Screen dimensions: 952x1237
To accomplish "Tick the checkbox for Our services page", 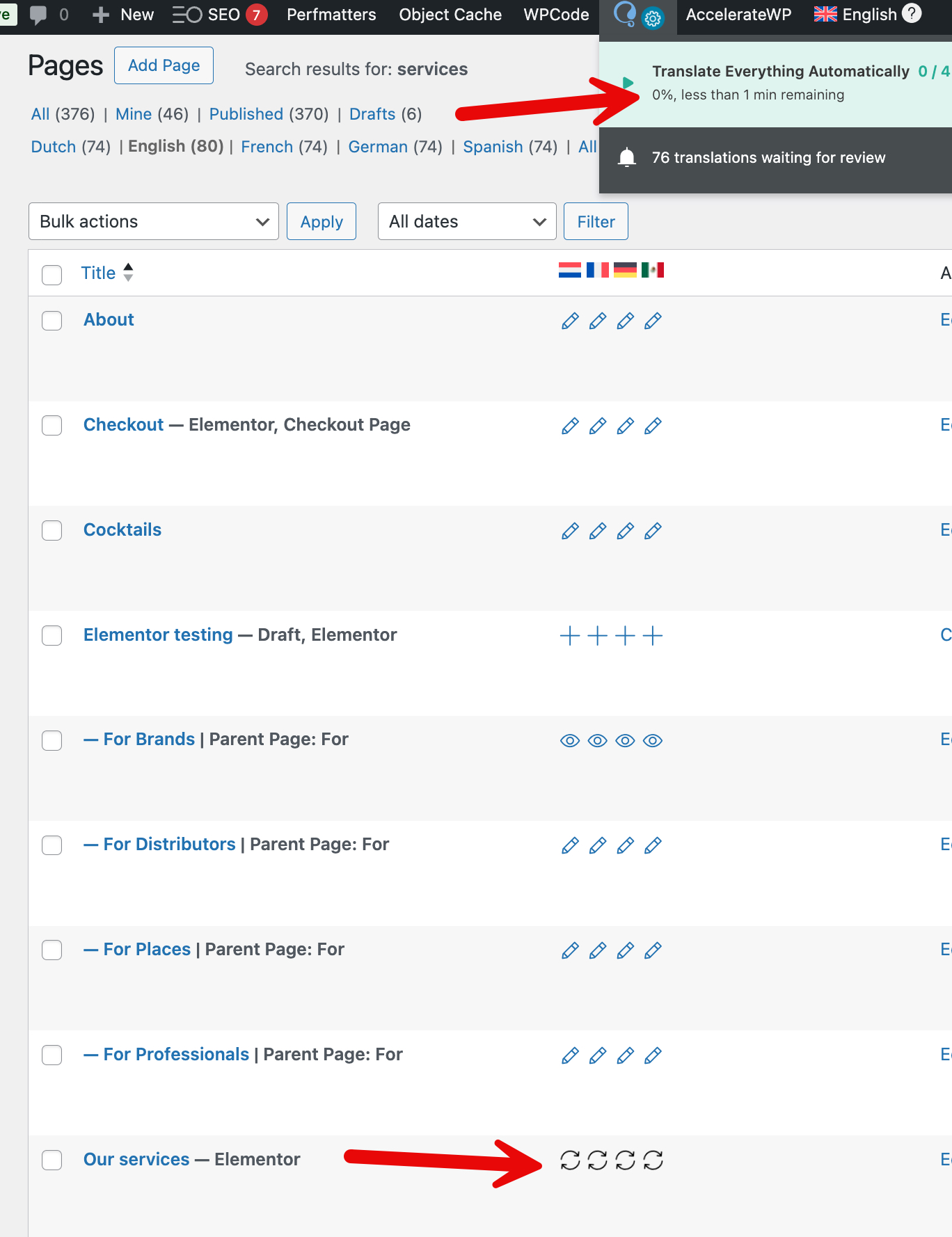I will (52, 1160).
